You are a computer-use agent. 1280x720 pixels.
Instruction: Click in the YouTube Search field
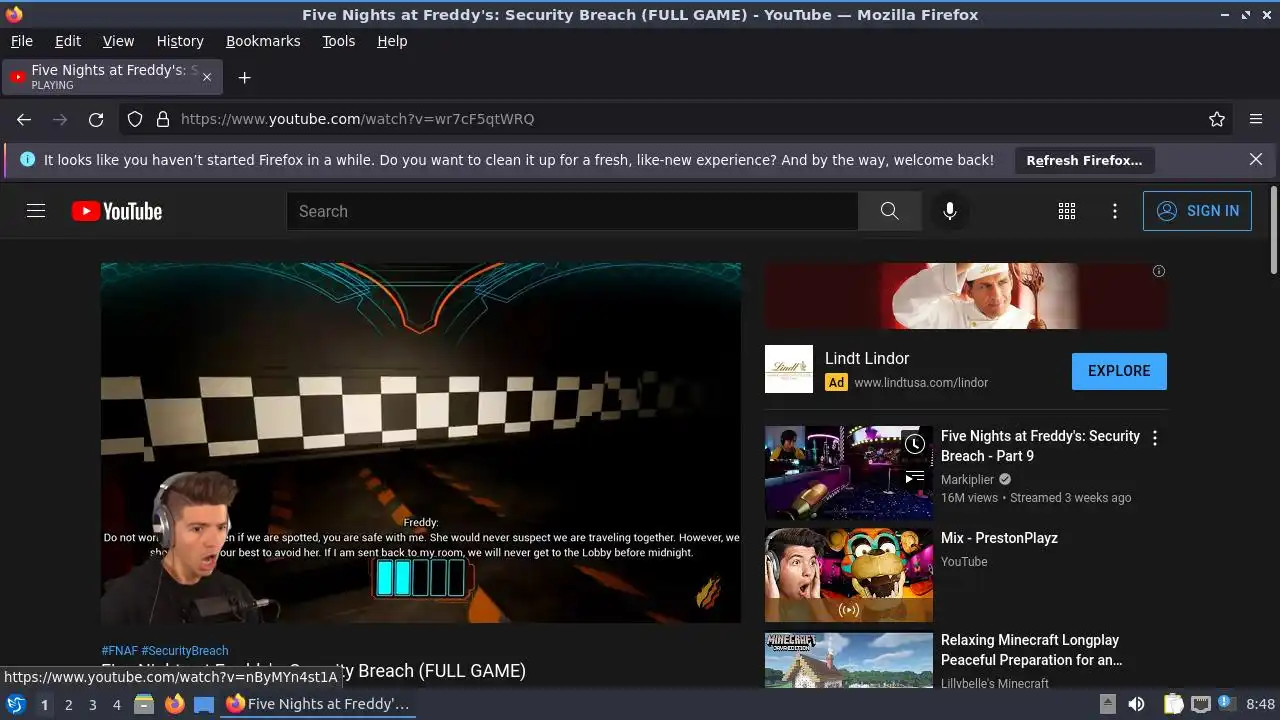[573, 211]
